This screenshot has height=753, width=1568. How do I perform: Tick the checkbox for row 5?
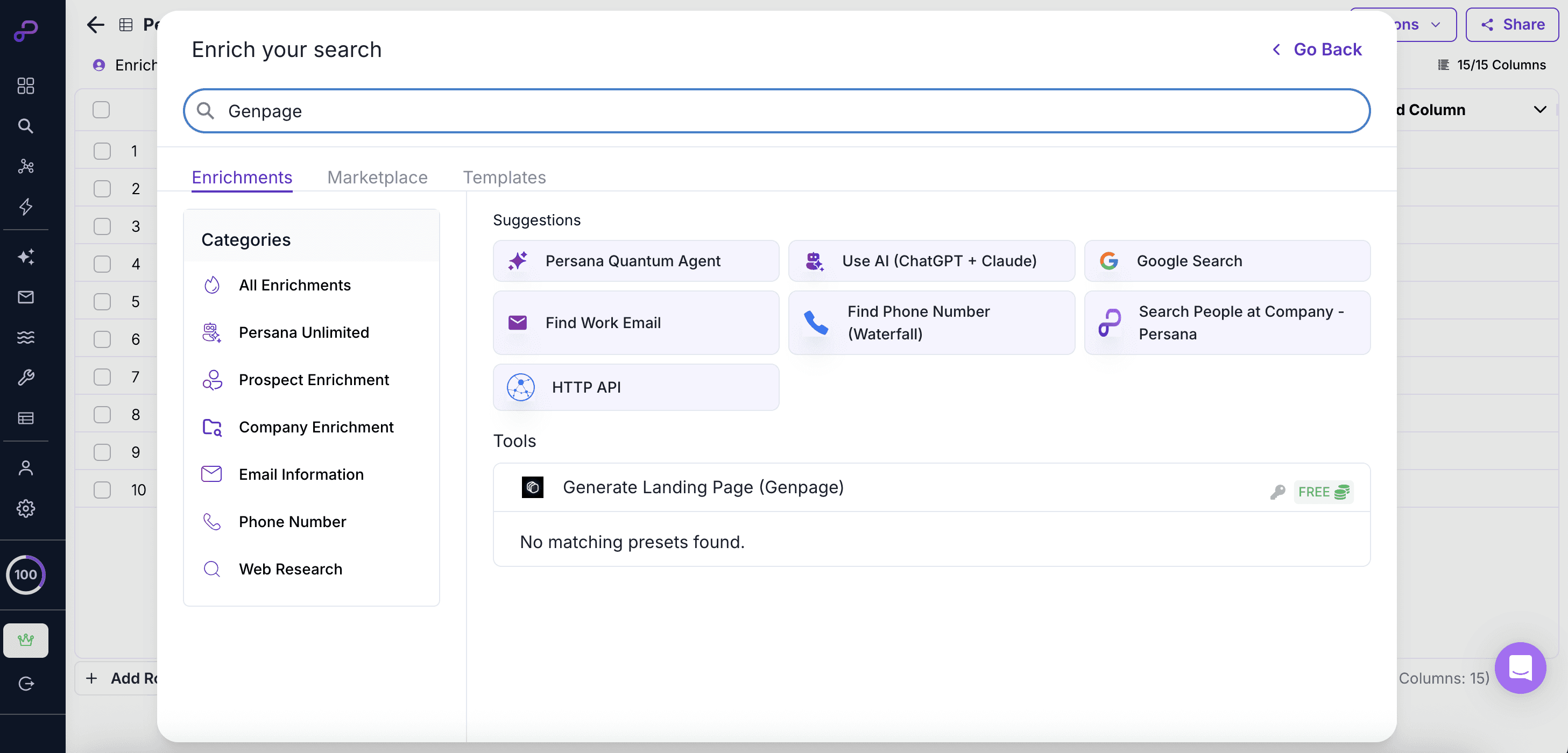[x=102, y=302]
